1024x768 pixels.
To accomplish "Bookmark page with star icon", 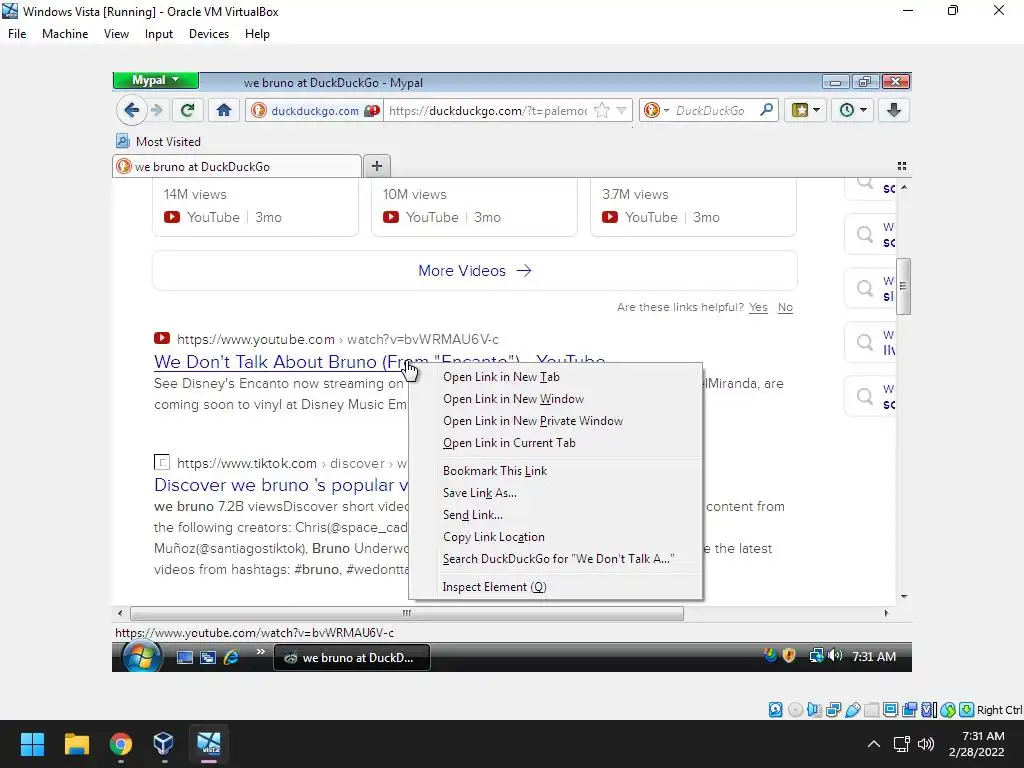I will 601,110.
